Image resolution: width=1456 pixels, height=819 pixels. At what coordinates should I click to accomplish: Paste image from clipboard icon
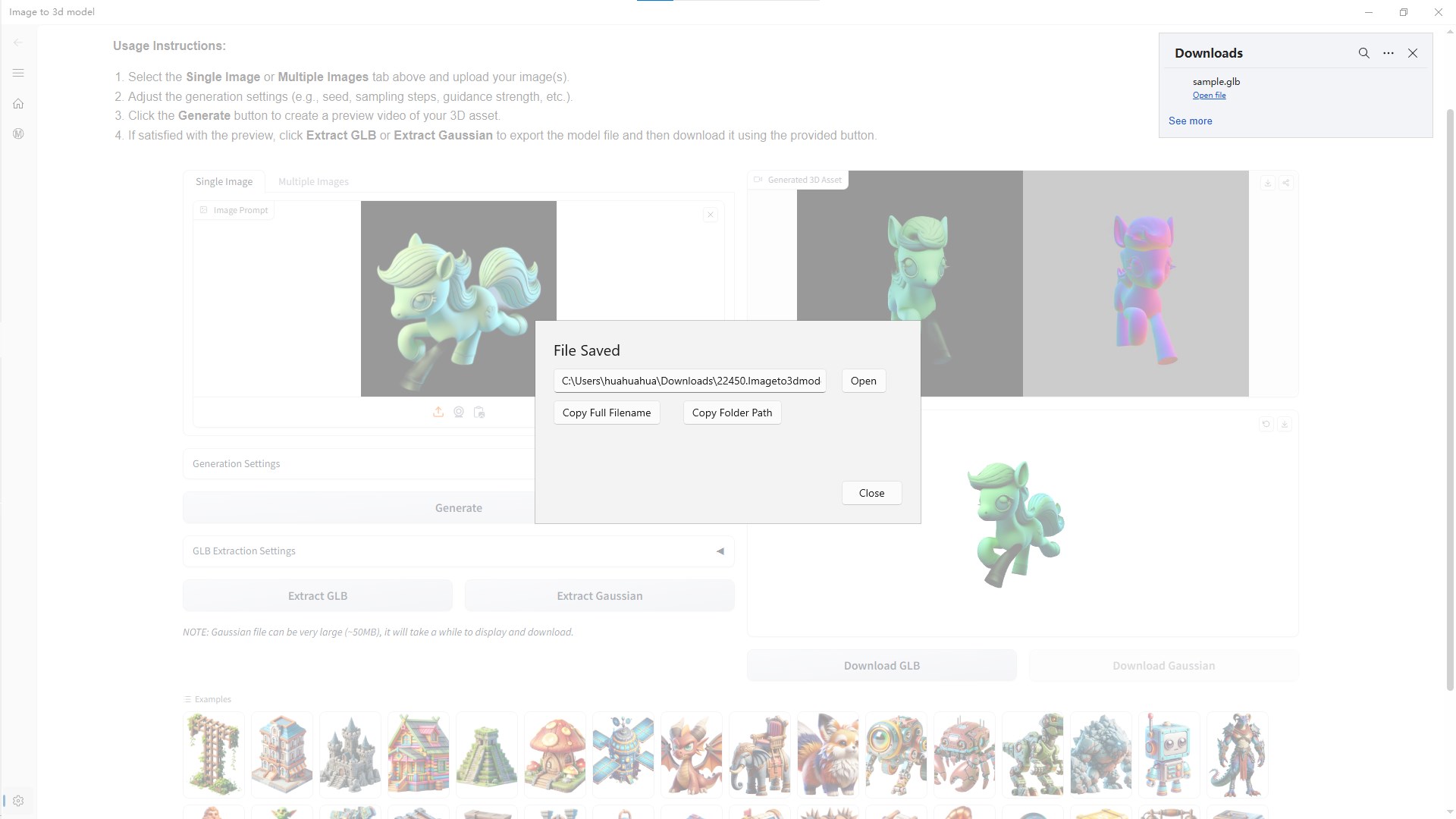(479, 412)
